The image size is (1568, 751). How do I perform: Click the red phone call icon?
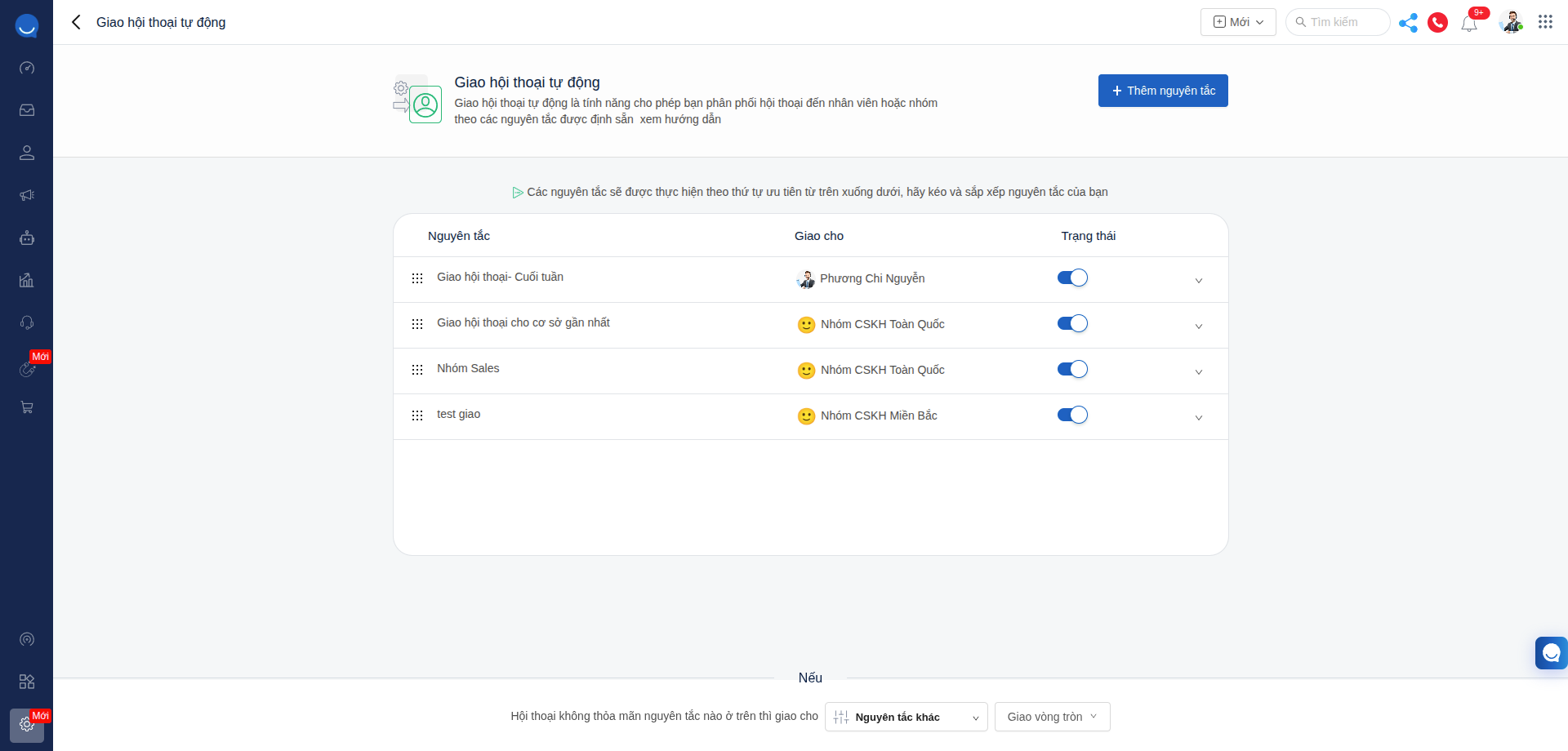coord(1437,23)
